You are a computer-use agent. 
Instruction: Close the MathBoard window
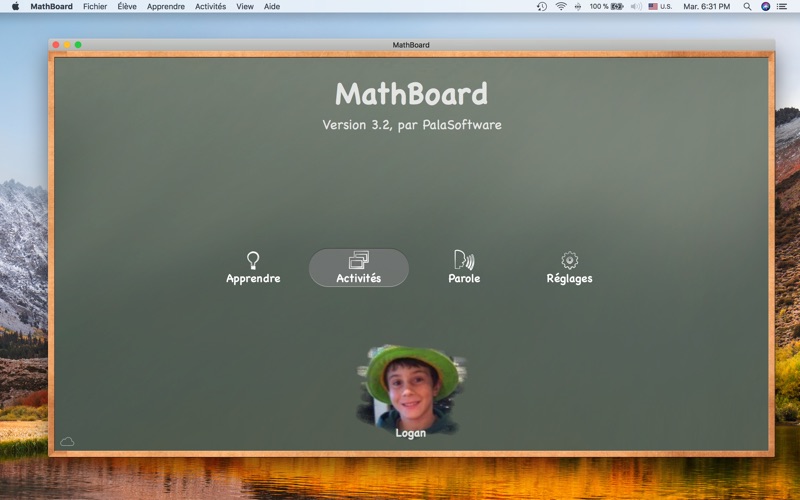point(56,45)
